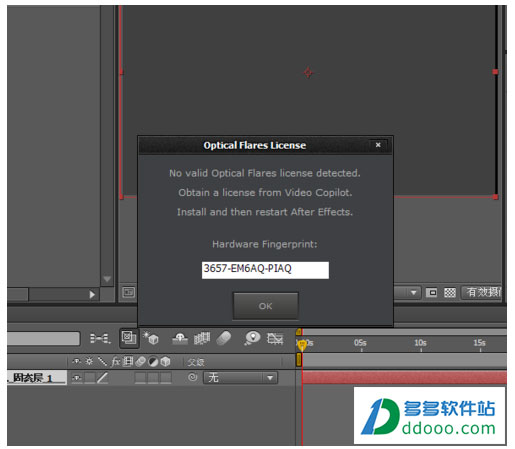515x449 pixels.
Task: Click the 10s mark on time ruler
Action: point(420,343)
